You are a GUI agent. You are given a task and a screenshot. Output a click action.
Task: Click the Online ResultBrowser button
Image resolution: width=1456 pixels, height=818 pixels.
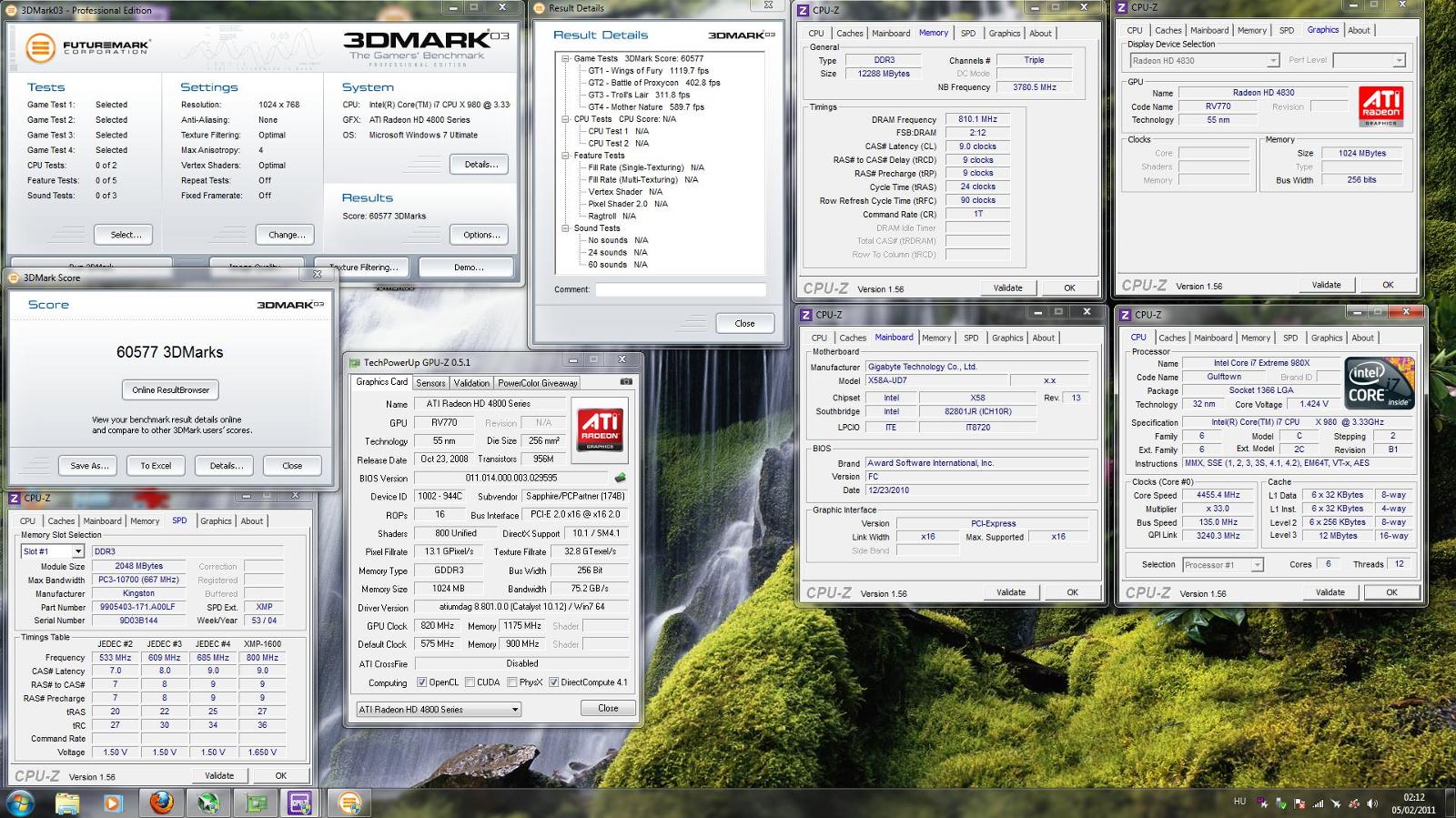170,389
